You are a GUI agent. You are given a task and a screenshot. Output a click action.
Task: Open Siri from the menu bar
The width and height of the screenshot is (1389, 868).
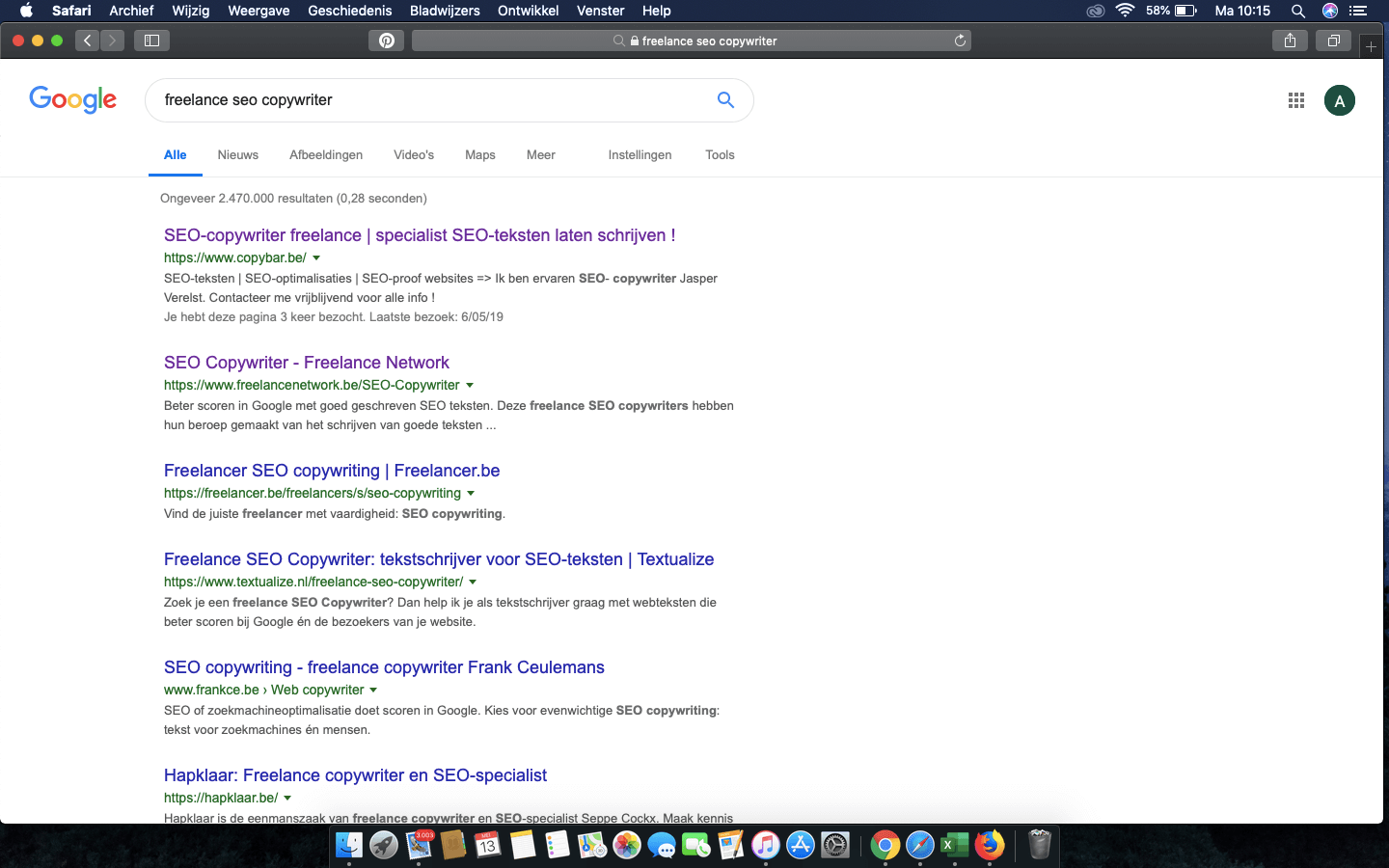pyautogui.click(x=1330, y=11)
